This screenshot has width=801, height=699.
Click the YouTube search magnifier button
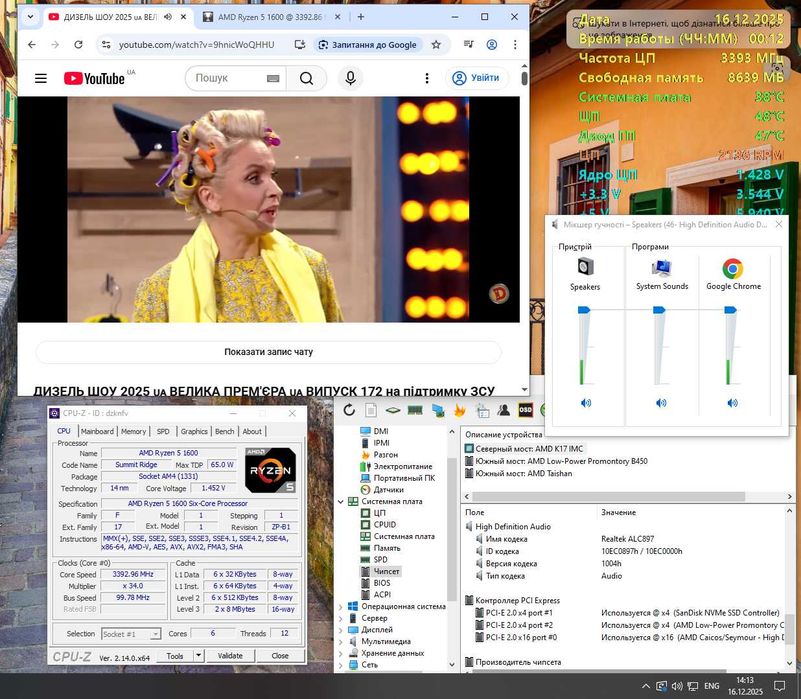point(307,79)
